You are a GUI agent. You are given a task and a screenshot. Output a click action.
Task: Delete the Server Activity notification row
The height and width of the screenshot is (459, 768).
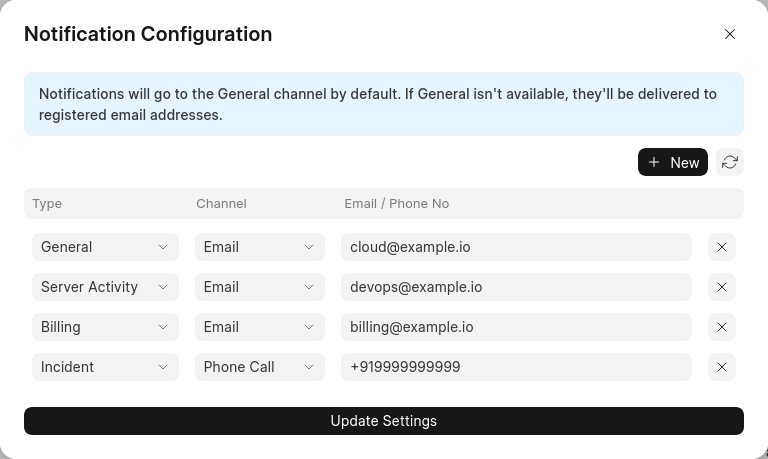(x=722, y=287)
